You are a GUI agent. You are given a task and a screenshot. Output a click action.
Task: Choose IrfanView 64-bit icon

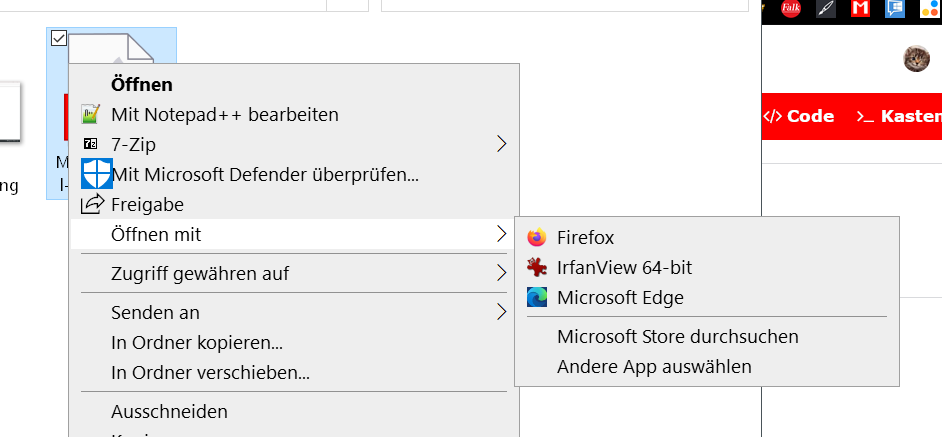(537, 268)
